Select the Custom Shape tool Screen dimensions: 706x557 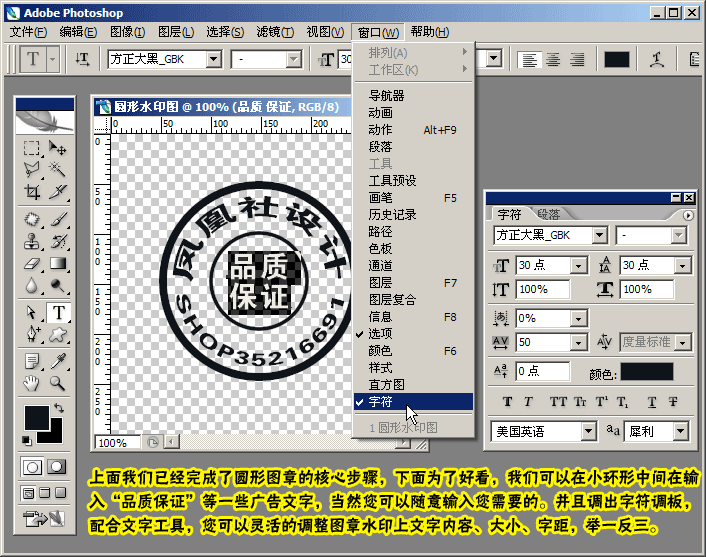coord(58,335)
